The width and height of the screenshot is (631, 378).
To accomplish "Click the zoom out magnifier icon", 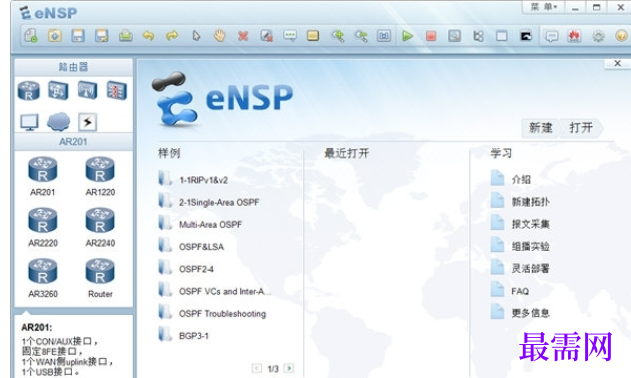I will (x=361, y=36).
